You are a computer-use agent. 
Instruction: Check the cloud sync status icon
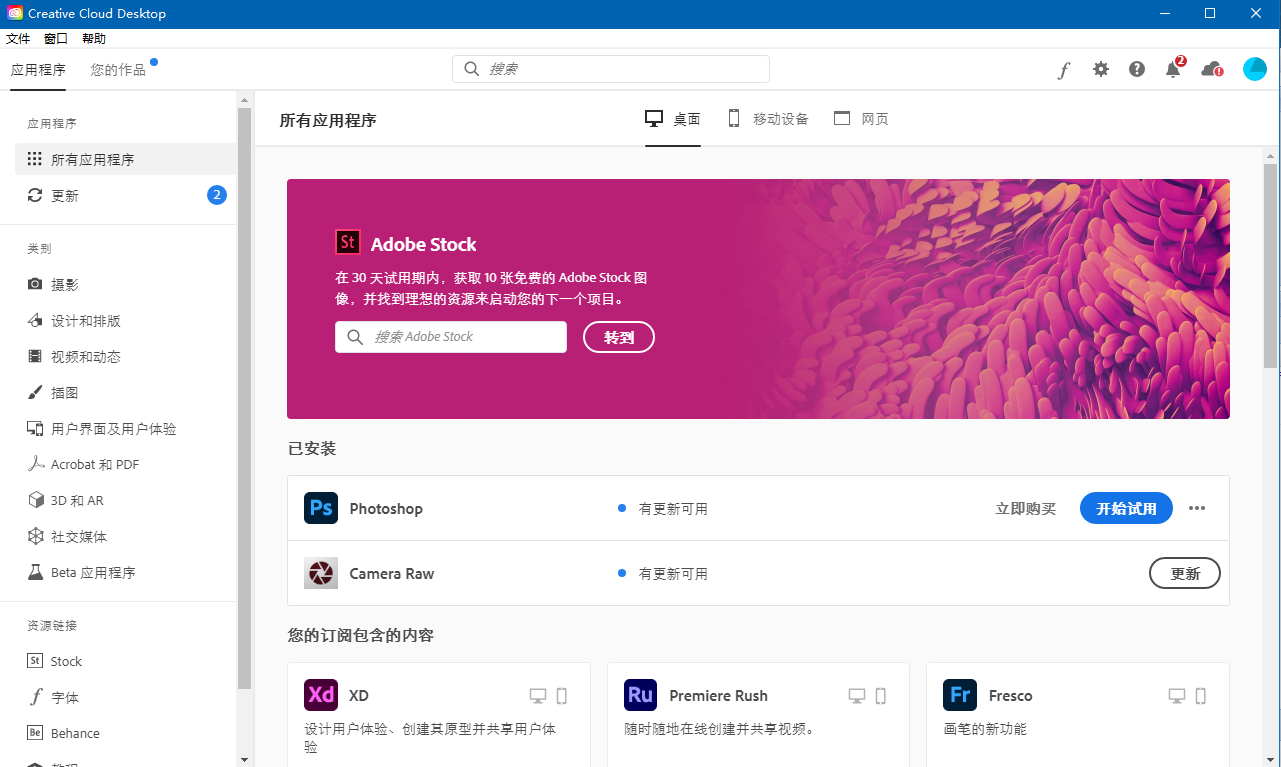1211,69
